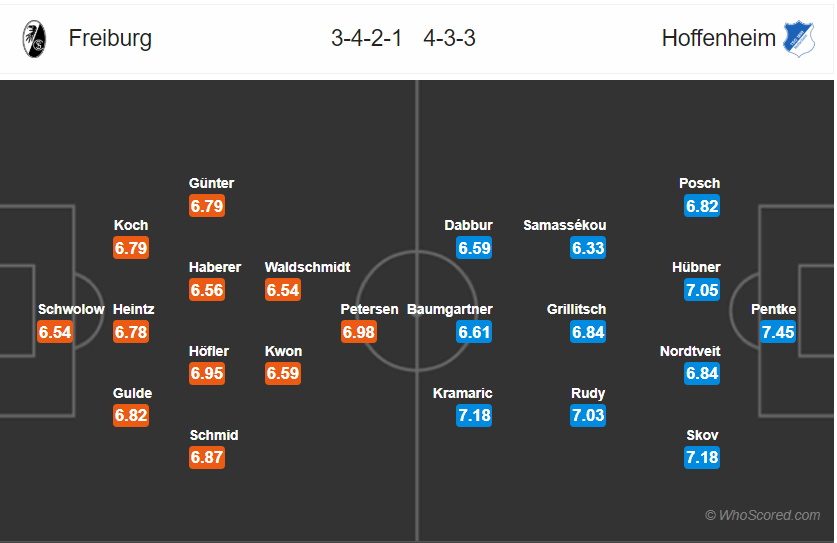Click the player name Baumgartner

coord(449,309)
